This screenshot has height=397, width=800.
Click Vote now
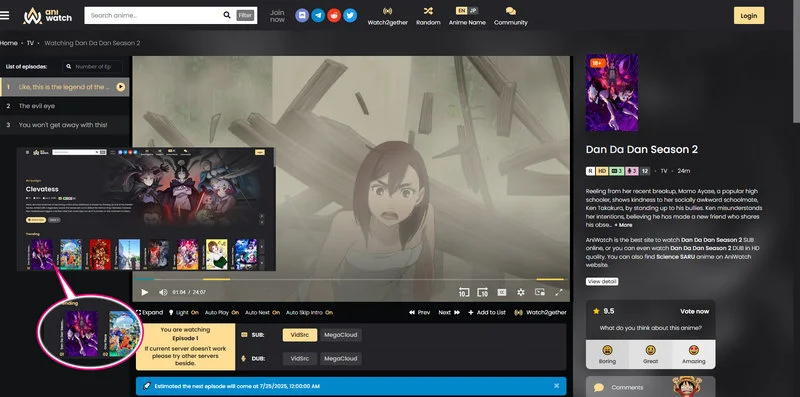click(694, 311)
